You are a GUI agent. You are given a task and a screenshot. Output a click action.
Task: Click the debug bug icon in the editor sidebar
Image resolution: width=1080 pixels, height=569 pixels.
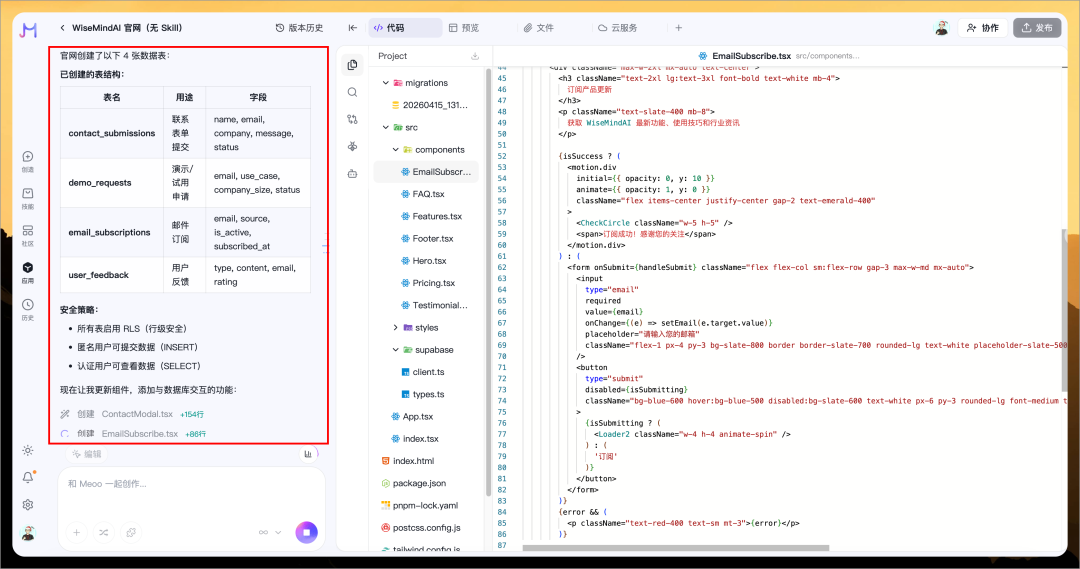pos(352,146)
